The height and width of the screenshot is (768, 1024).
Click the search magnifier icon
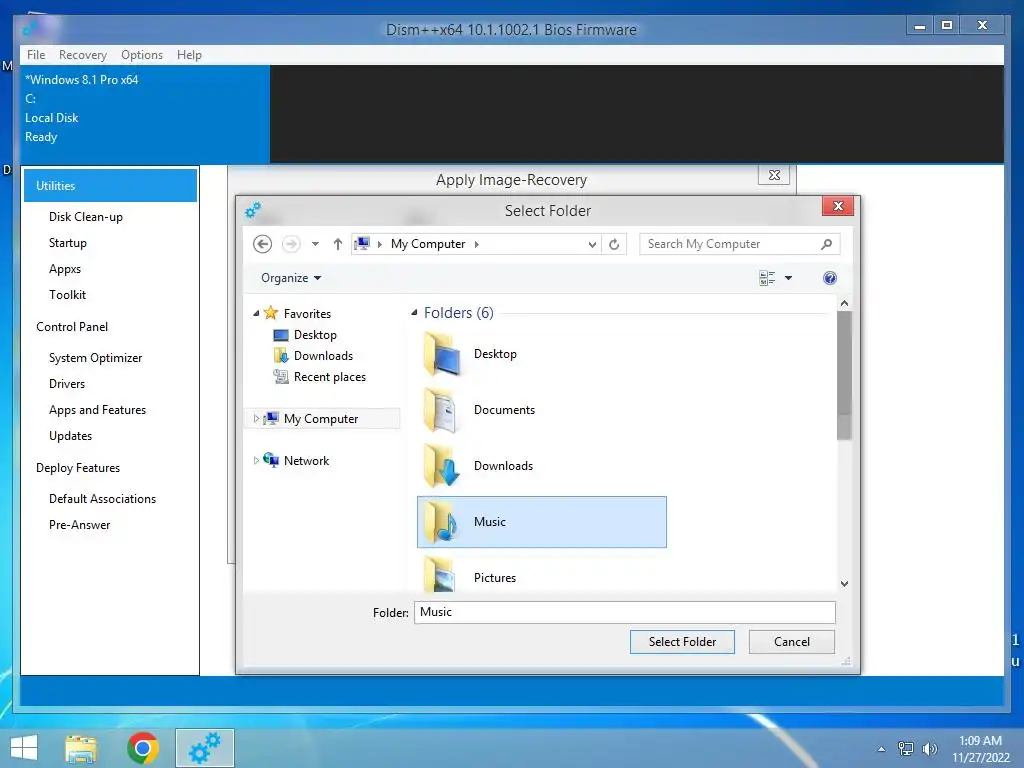(826, 244)
